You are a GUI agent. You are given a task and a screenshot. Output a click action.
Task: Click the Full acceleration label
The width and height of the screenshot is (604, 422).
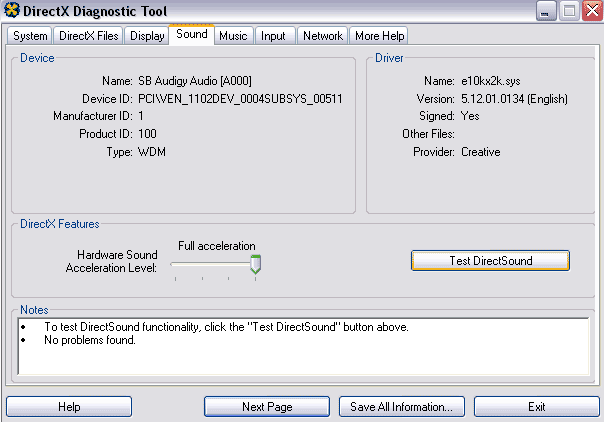click(216, 246)
